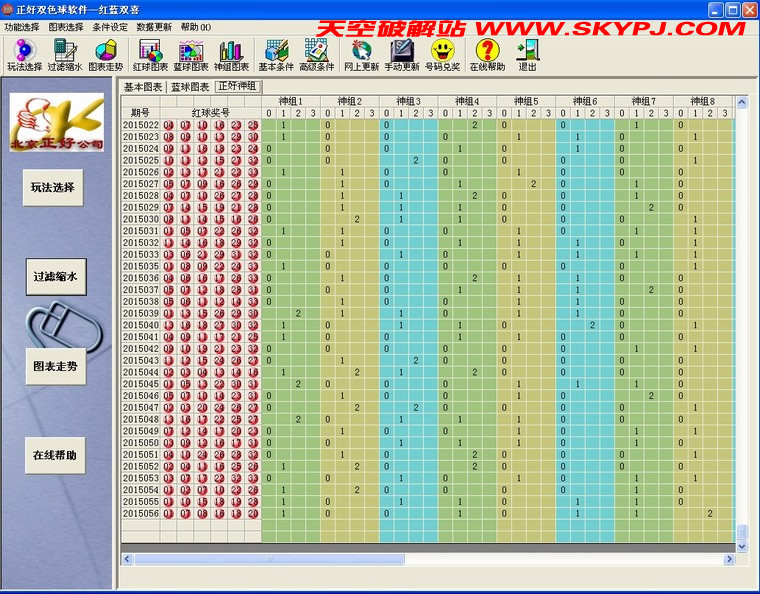760x594 pixels.
Task: Open the 过滤缩水 toolbar icon
Action: point(65,55)
